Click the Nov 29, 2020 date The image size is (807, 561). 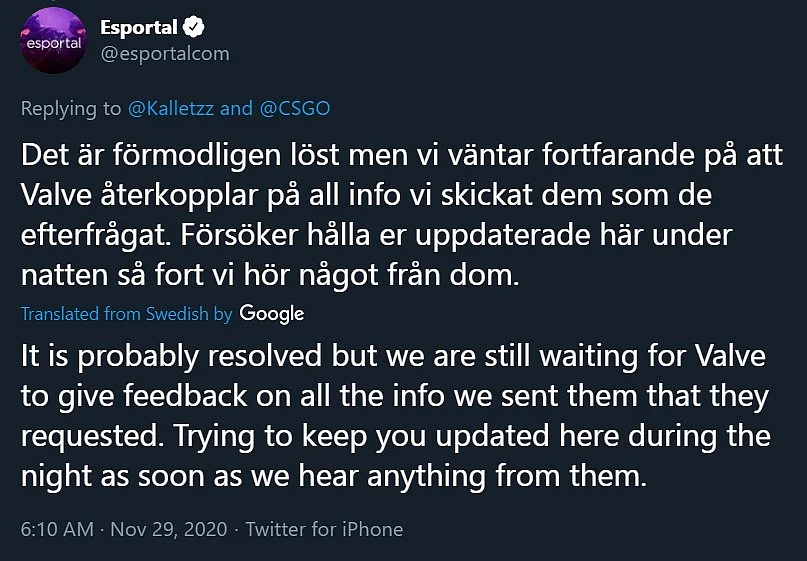pos(169,529)
